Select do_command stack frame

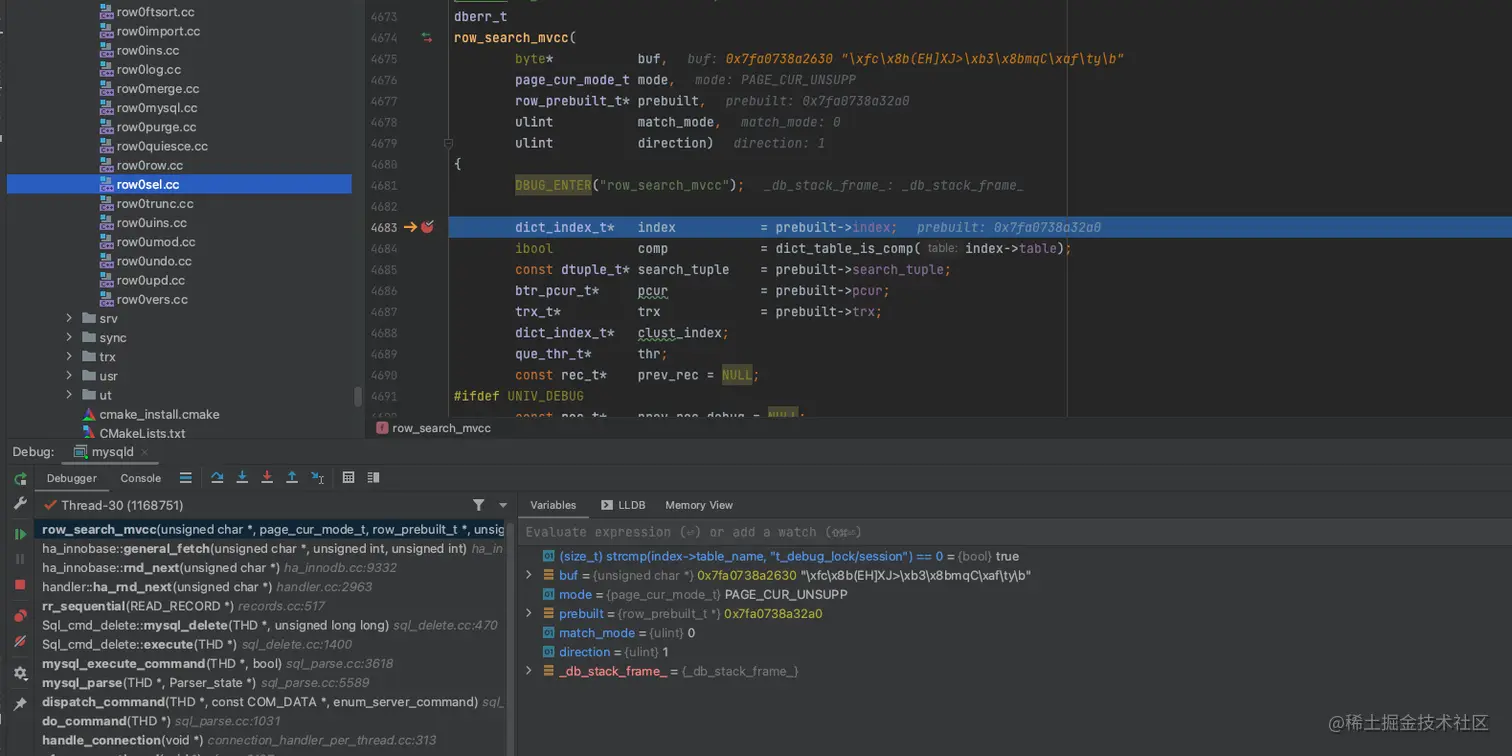coord(272,720)
